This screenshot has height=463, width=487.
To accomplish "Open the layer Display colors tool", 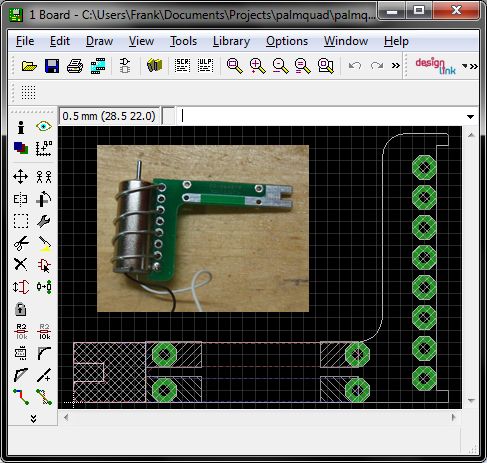I will 21,148.
